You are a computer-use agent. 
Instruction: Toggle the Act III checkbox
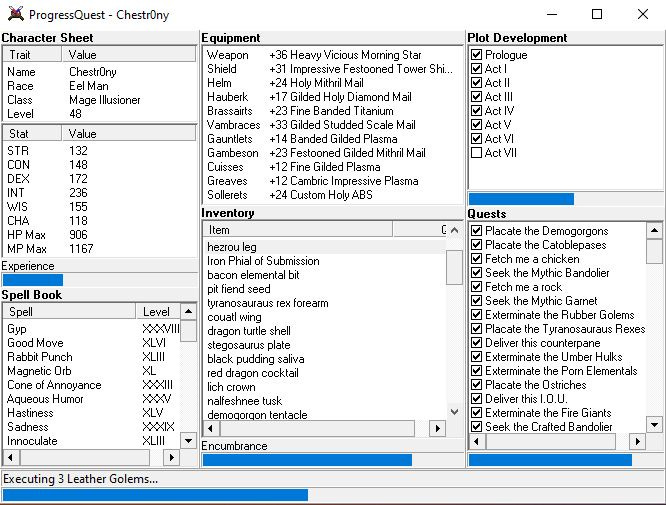(x=477, y=97)
